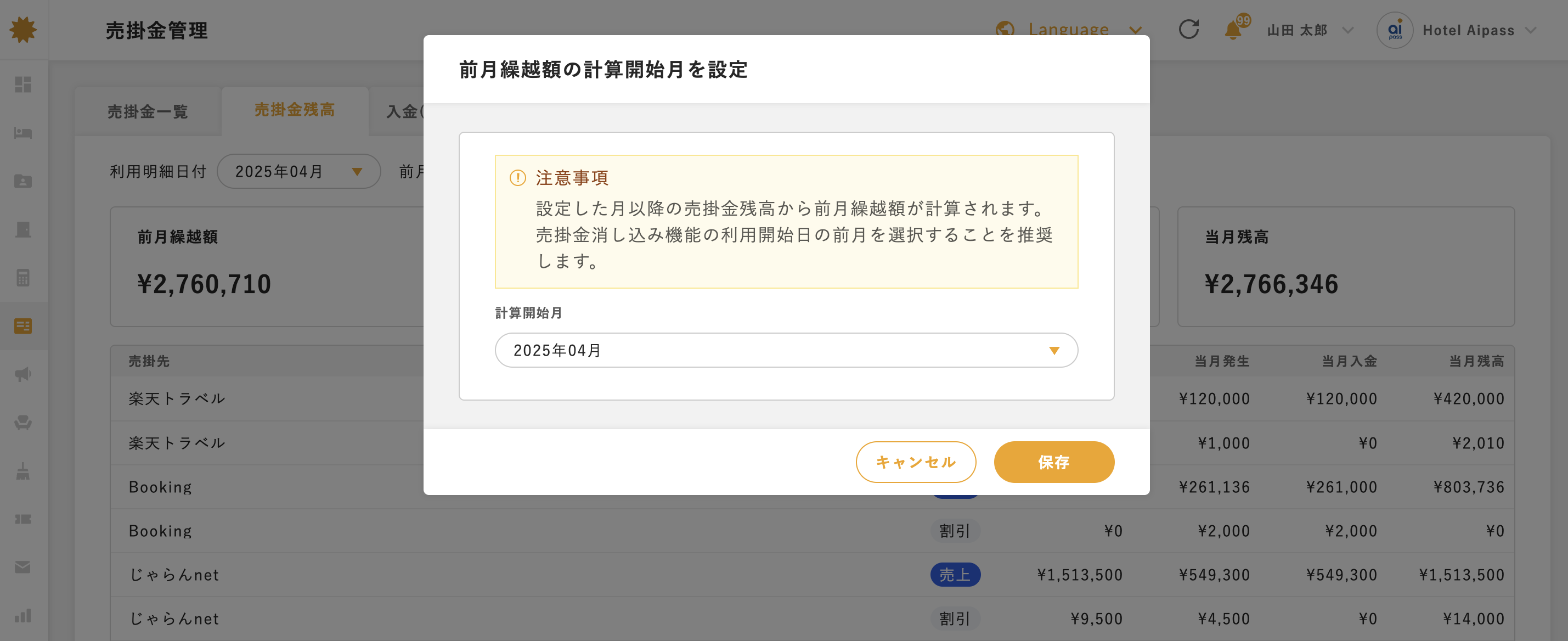Click the 売上 badge on じゃらんnet row

point(955,575)
